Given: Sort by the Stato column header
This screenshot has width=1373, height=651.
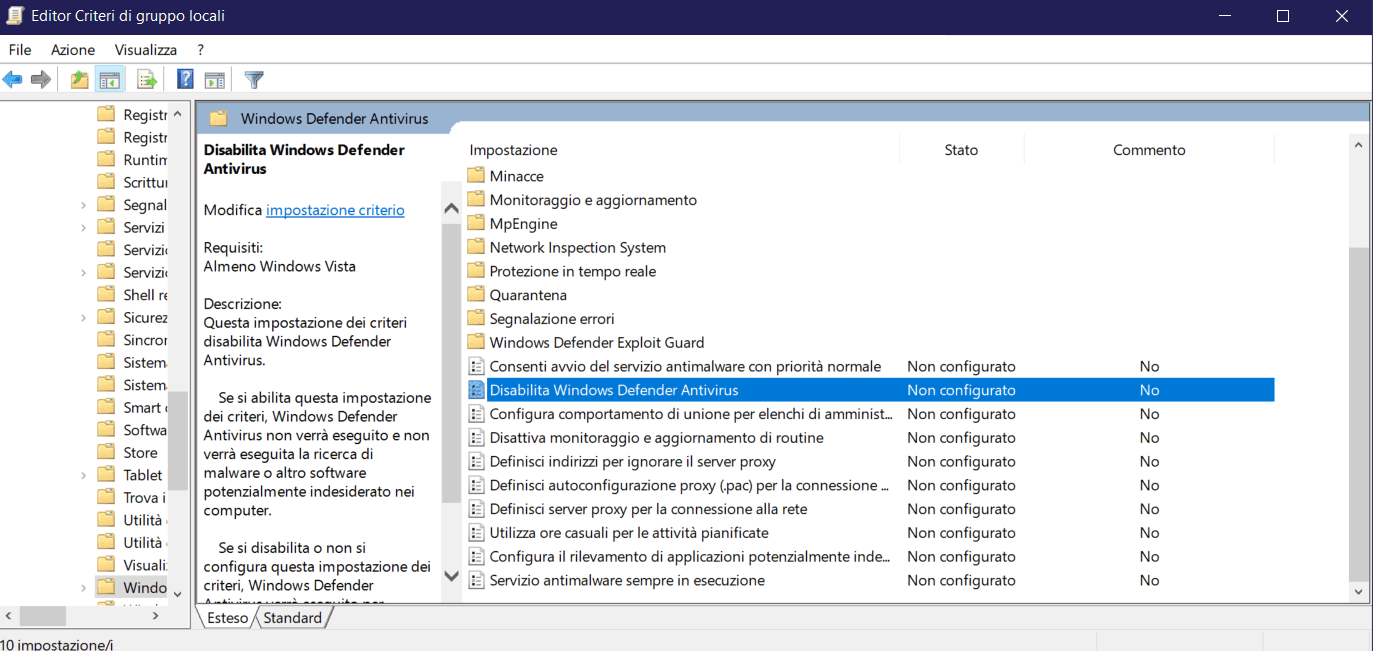Looking at the screenshot, I should pos(961,150).
